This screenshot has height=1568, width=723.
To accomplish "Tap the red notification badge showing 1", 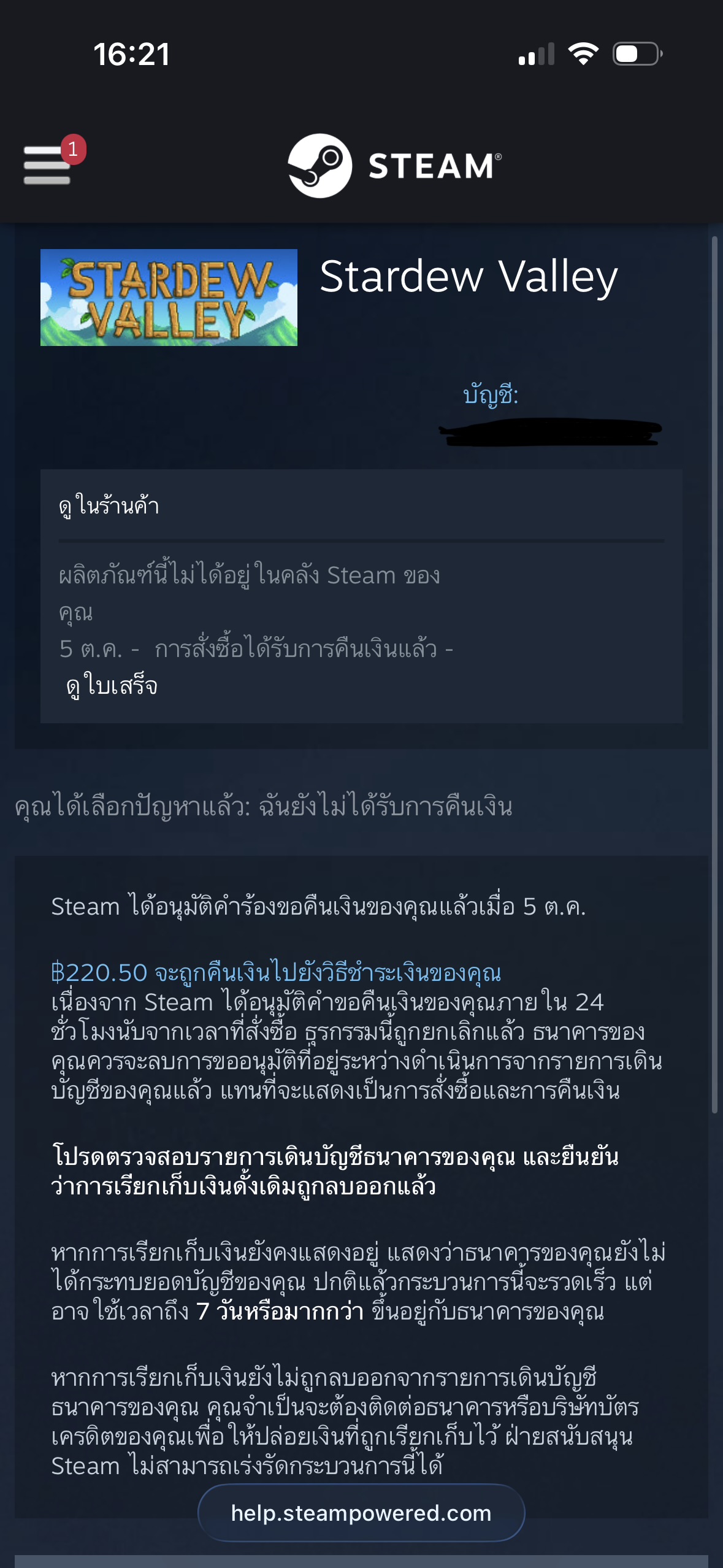I will pos(73,149).
